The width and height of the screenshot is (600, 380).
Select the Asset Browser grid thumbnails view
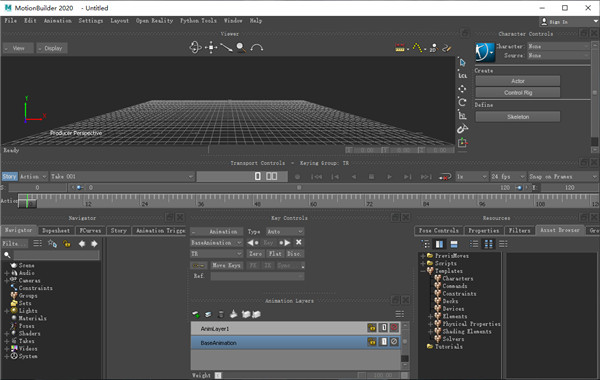[x=489, y=244]
